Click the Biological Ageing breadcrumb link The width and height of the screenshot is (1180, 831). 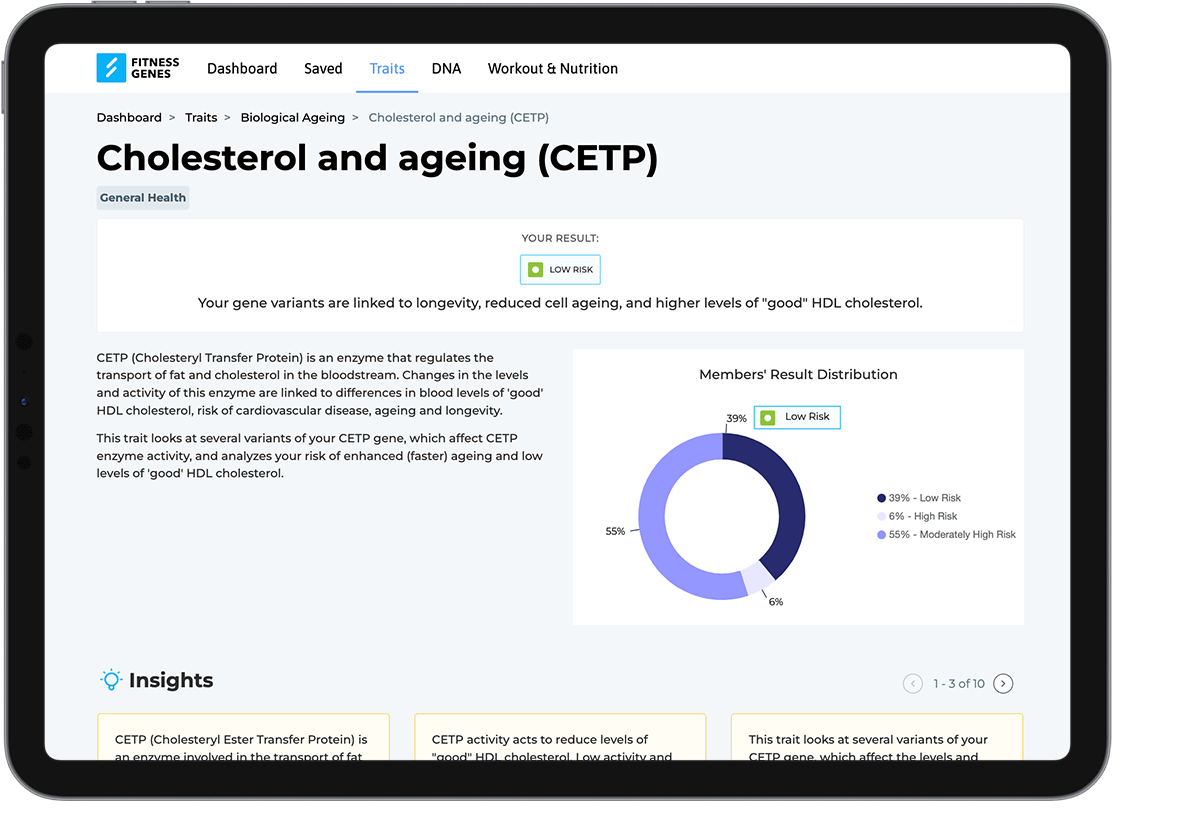point(292,118)
